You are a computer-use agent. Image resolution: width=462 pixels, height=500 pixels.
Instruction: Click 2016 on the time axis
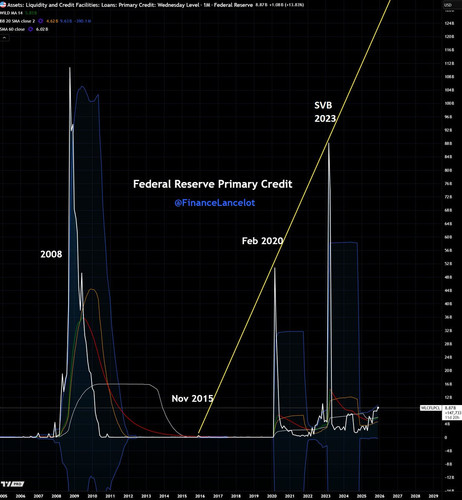[200, 496]
